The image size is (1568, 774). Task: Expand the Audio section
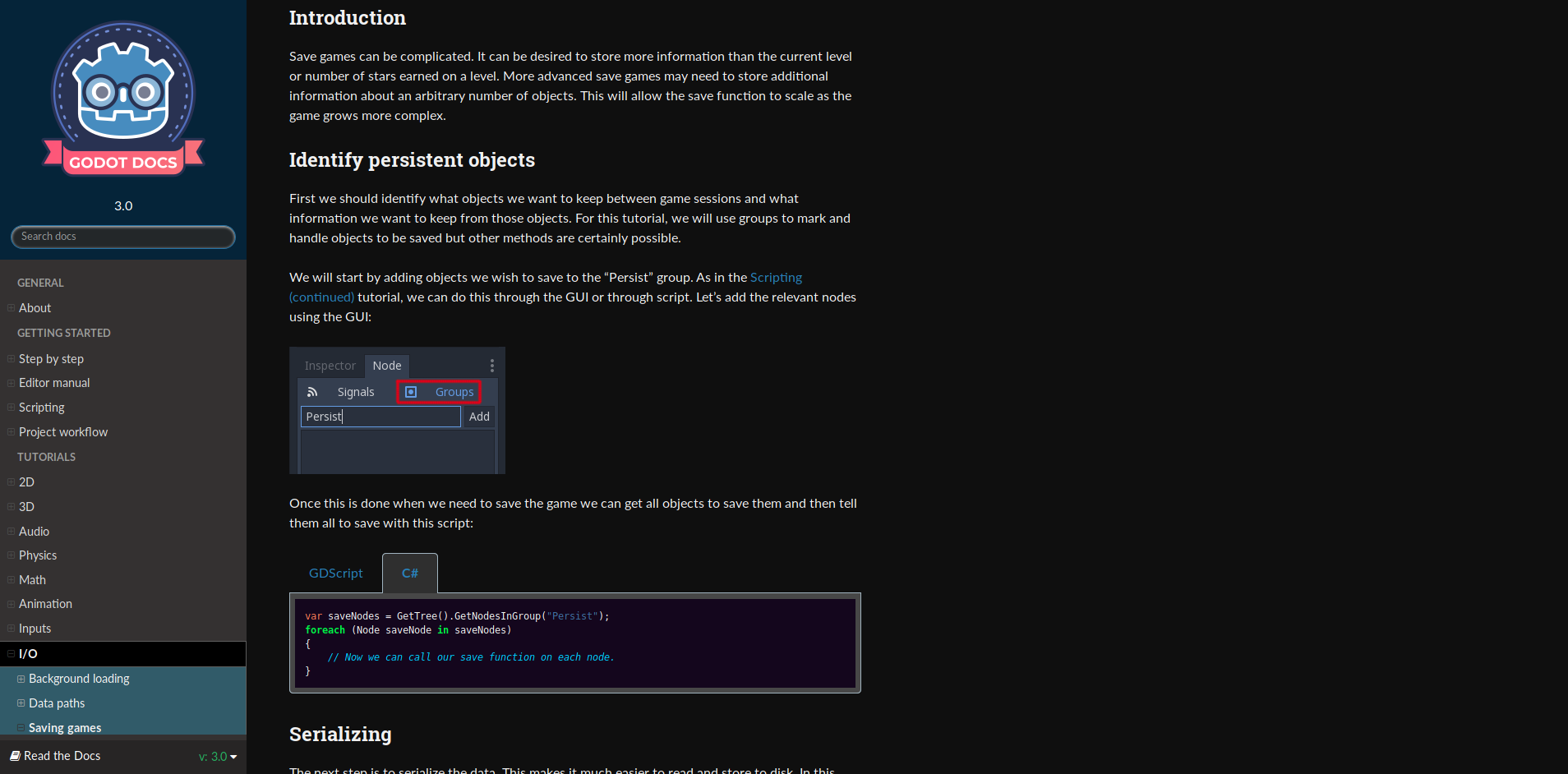click(10, 531)
